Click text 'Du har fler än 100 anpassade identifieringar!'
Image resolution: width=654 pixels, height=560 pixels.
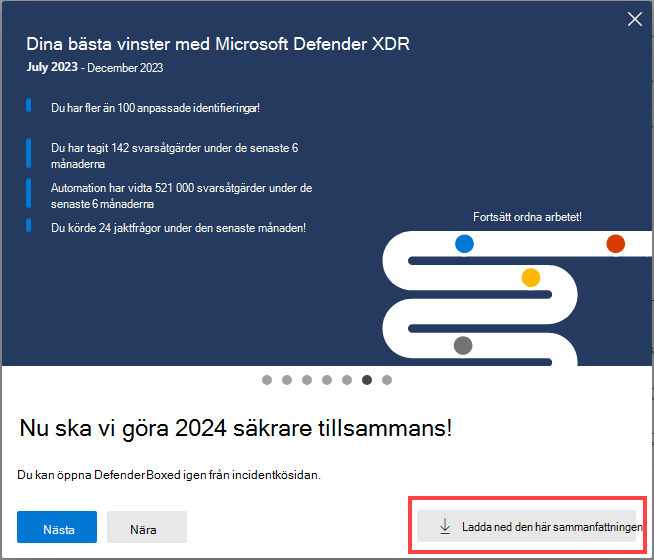(155, 108)
